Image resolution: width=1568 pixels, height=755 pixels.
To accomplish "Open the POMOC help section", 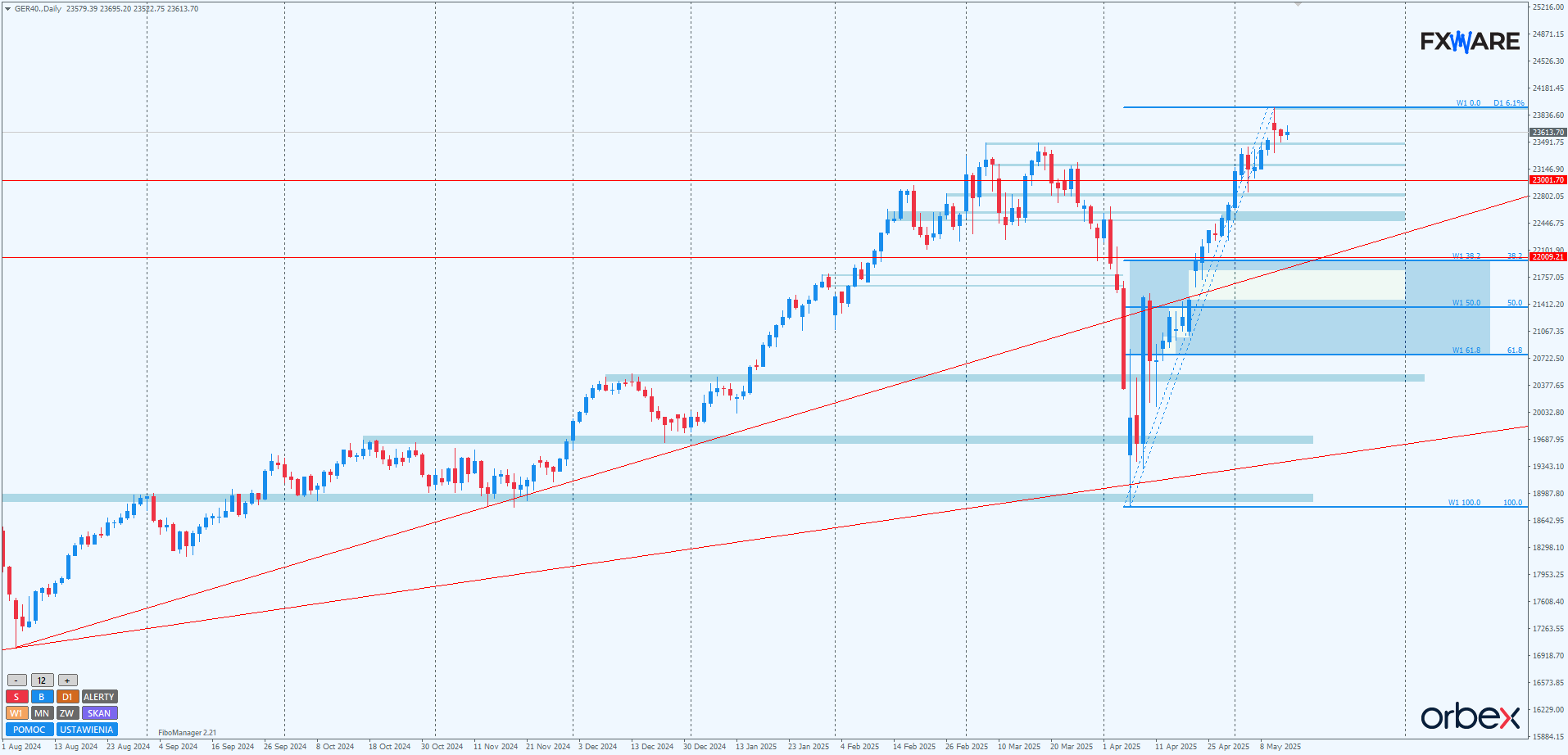I will coord(29,730).
